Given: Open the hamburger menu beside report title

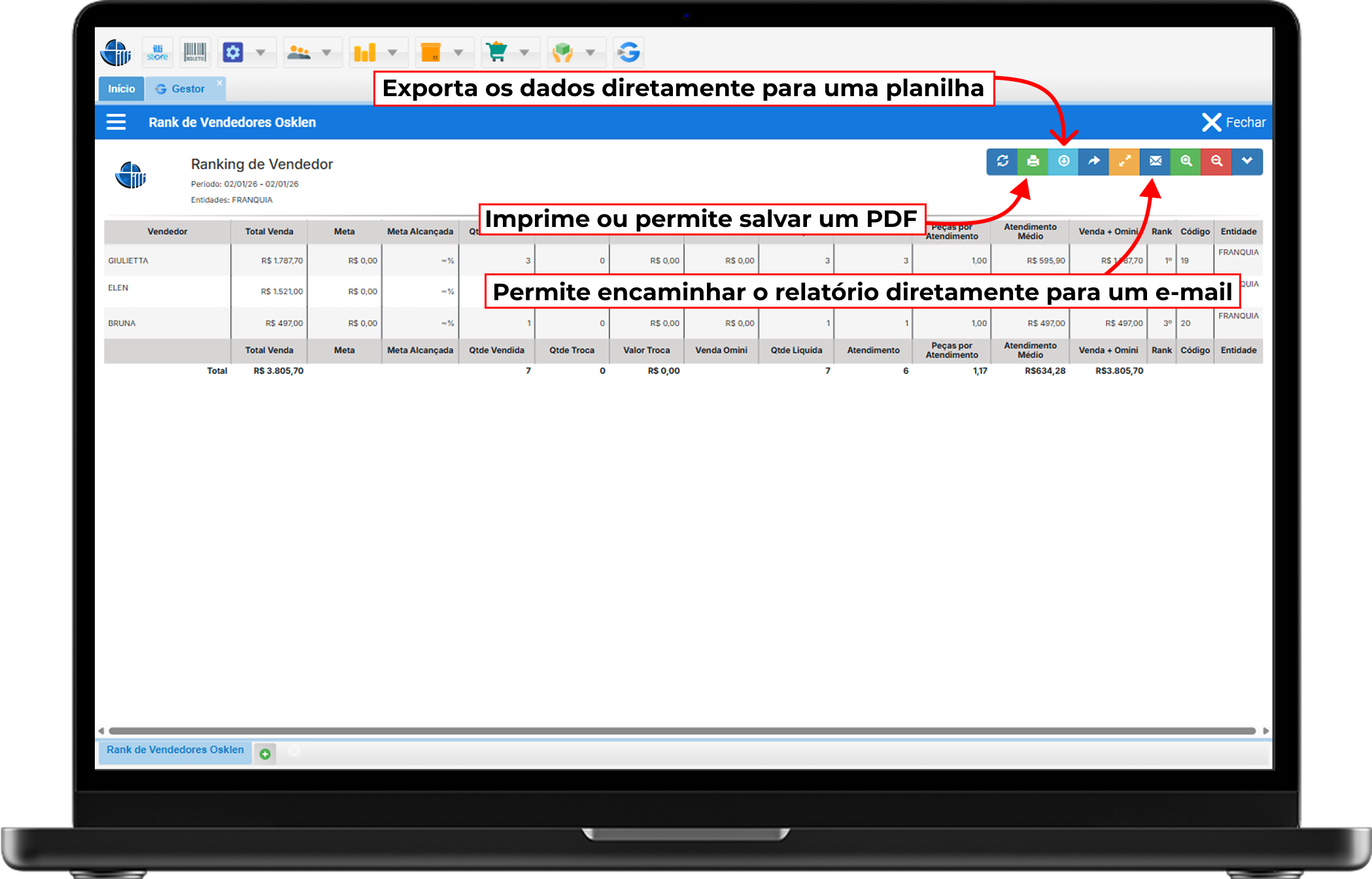Looking at the screenshot, I should [116, 122].
